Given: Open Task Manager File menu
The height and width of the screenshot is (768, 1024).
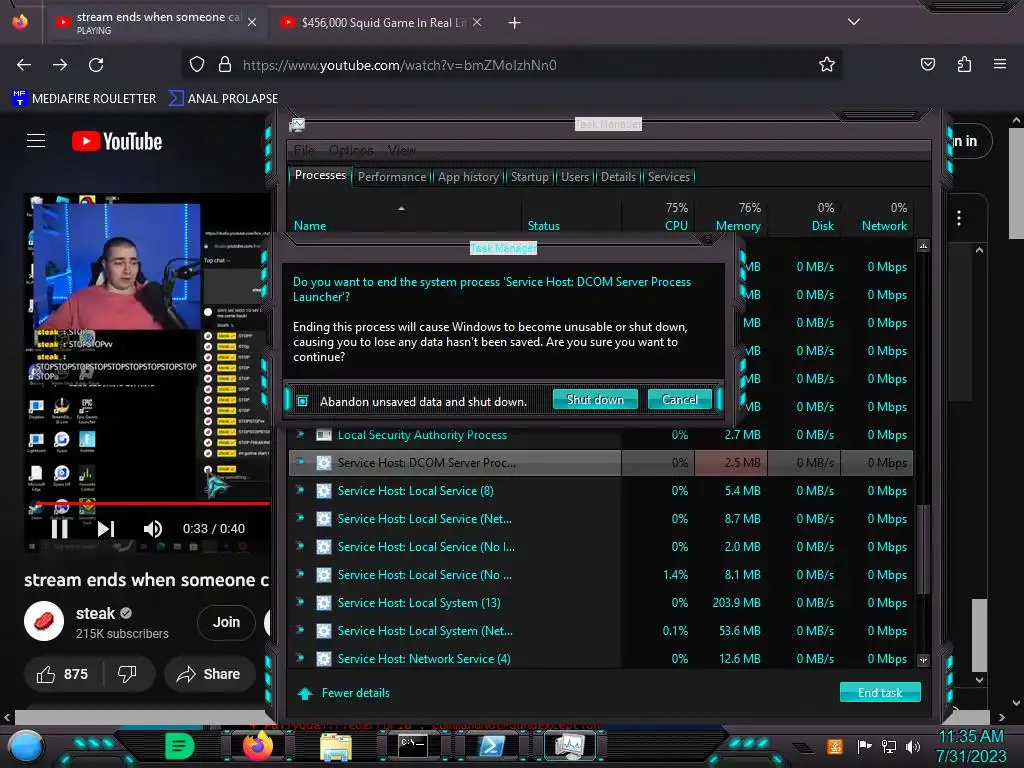Looking at the screenshot, I should tap(304, 150).
